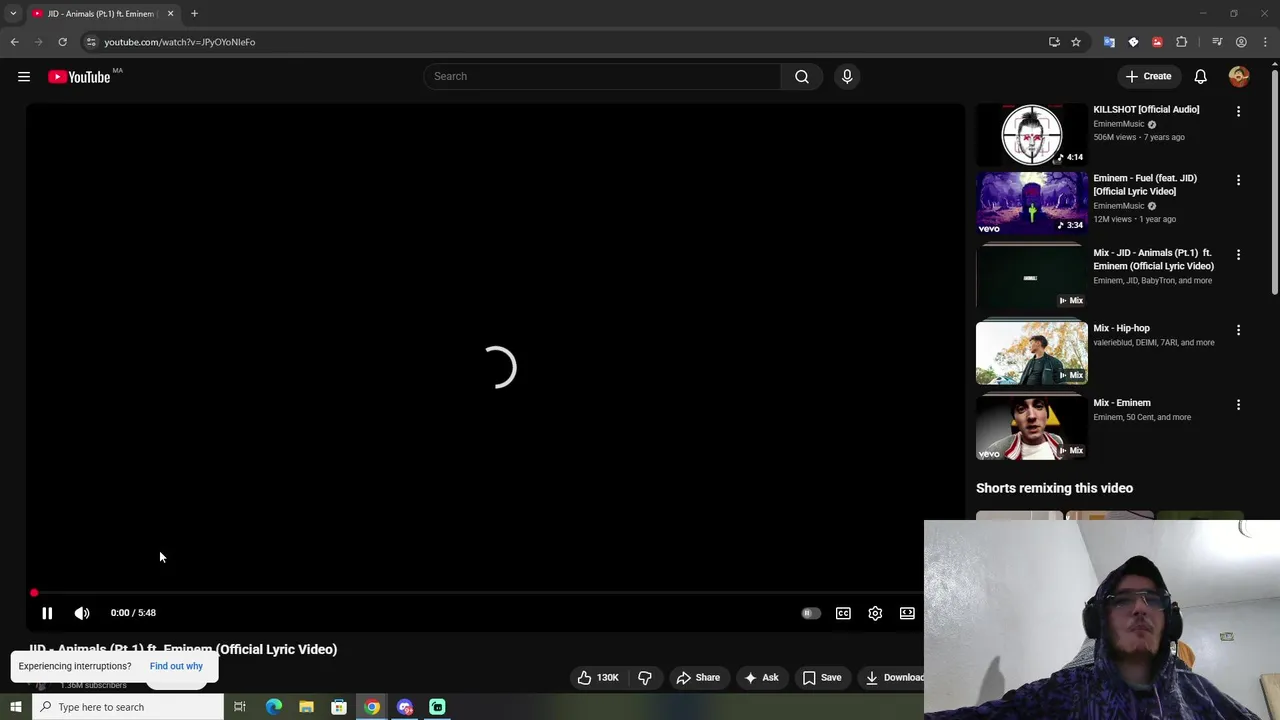Image resolution: width=1280 pixels, height=720 pixels.
Task: Toggle closed captions CC
Action: point(843,613)
